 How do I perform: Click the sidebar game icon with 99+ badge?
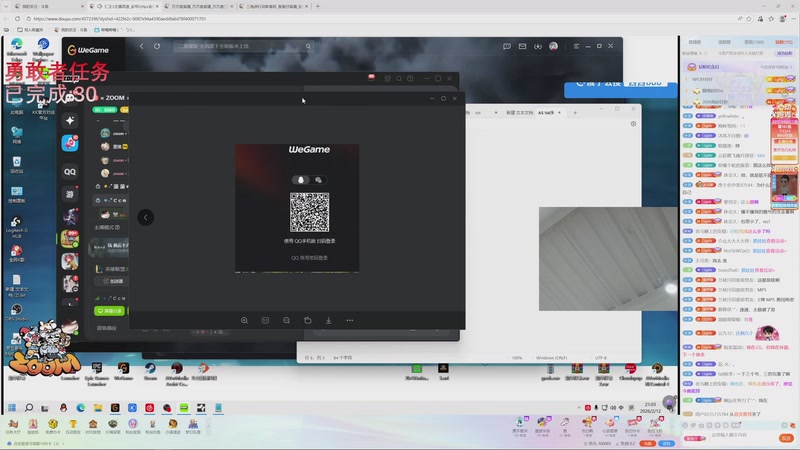[x=70, y=239]
